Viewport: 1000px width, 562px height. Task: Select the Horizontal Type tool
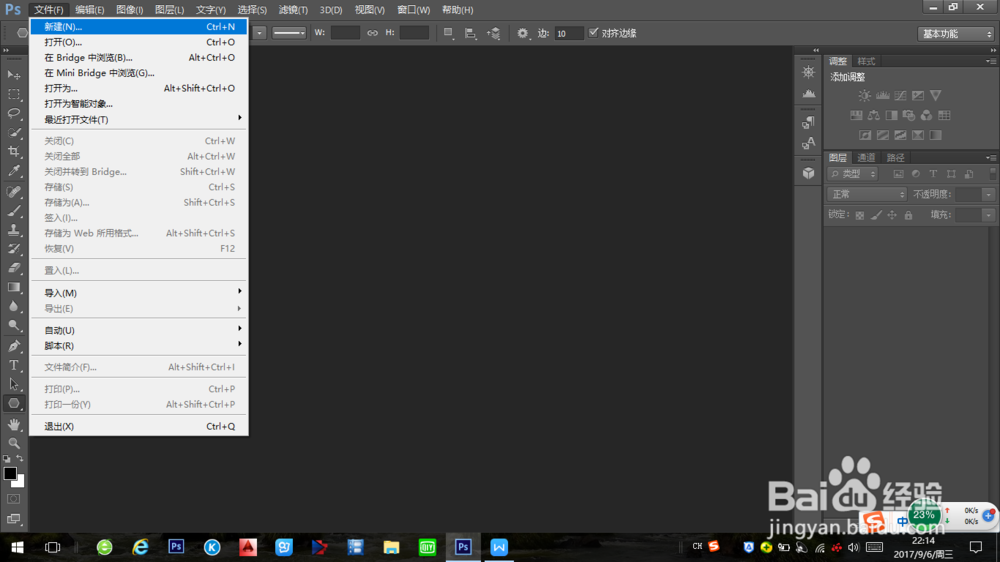[13, 366]
